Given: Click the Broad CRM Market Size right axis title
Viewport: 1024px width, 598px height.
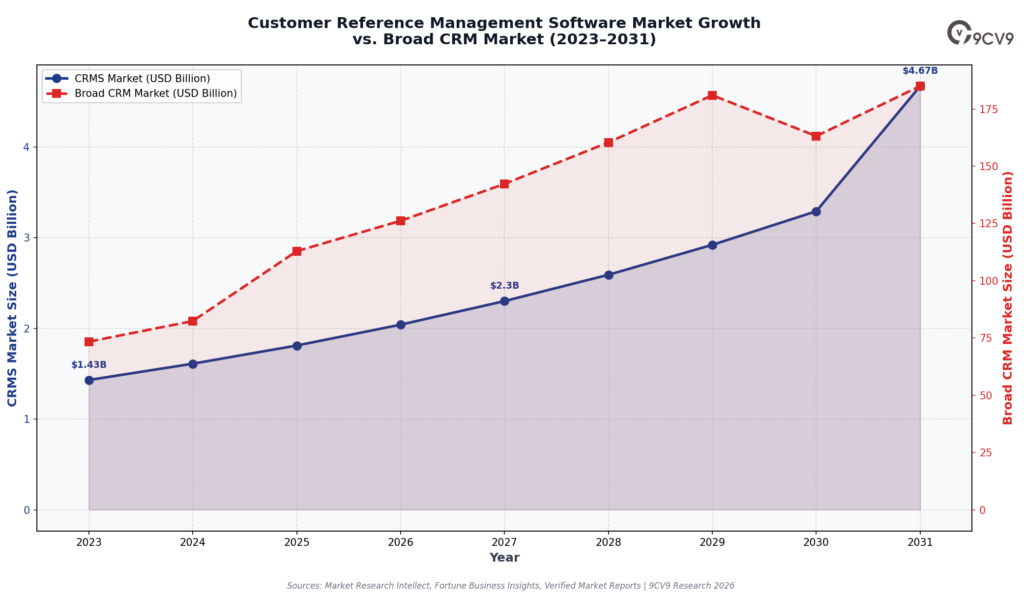Looking at the screenshot, I should 1007,298.
